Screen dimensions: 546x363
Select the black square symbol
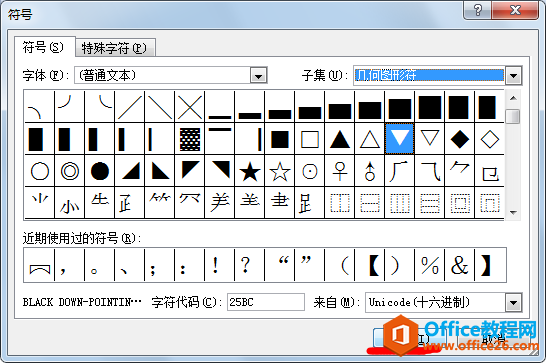point(280,139)
